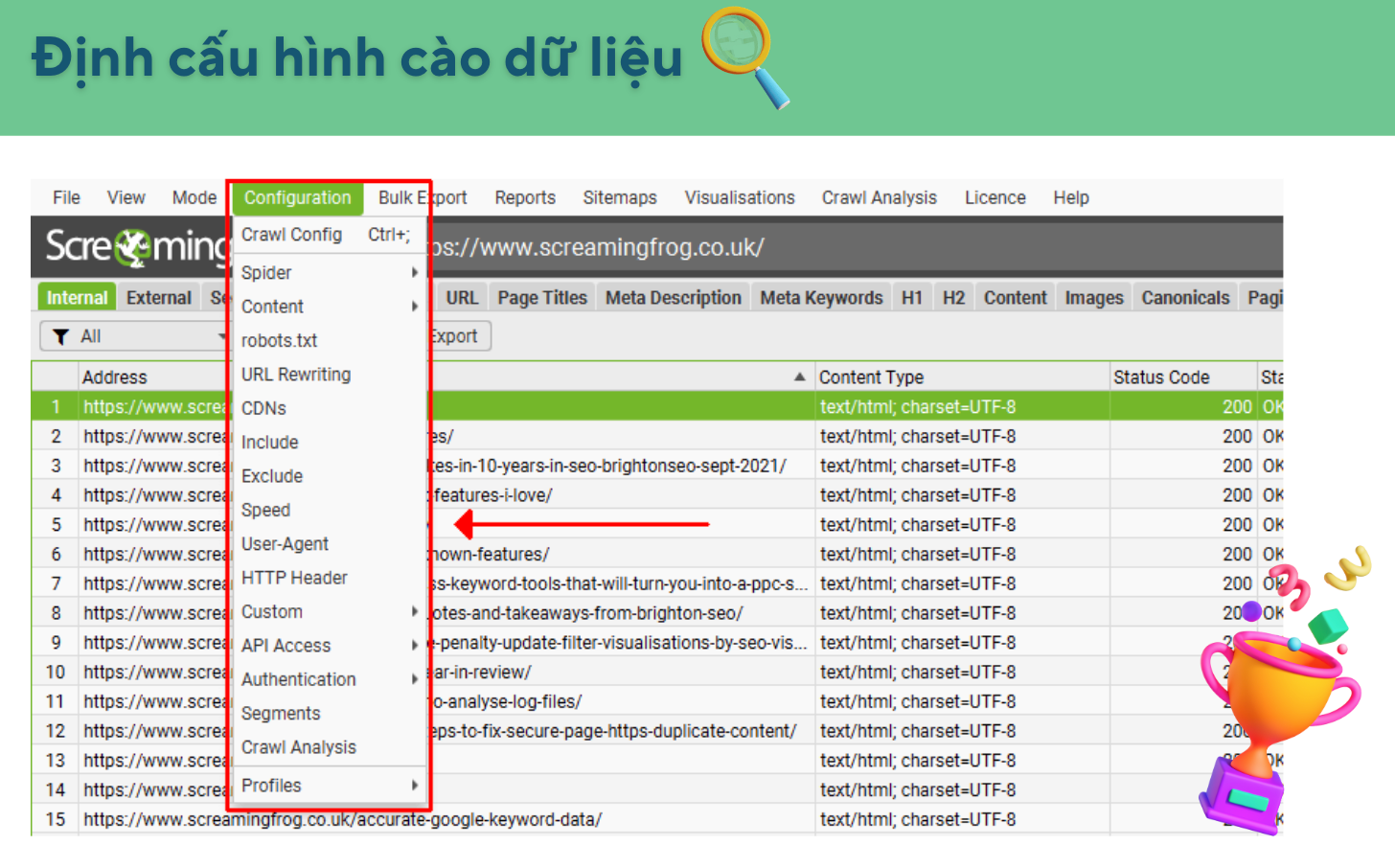Switch to the Images tab

pos(1094,298)
